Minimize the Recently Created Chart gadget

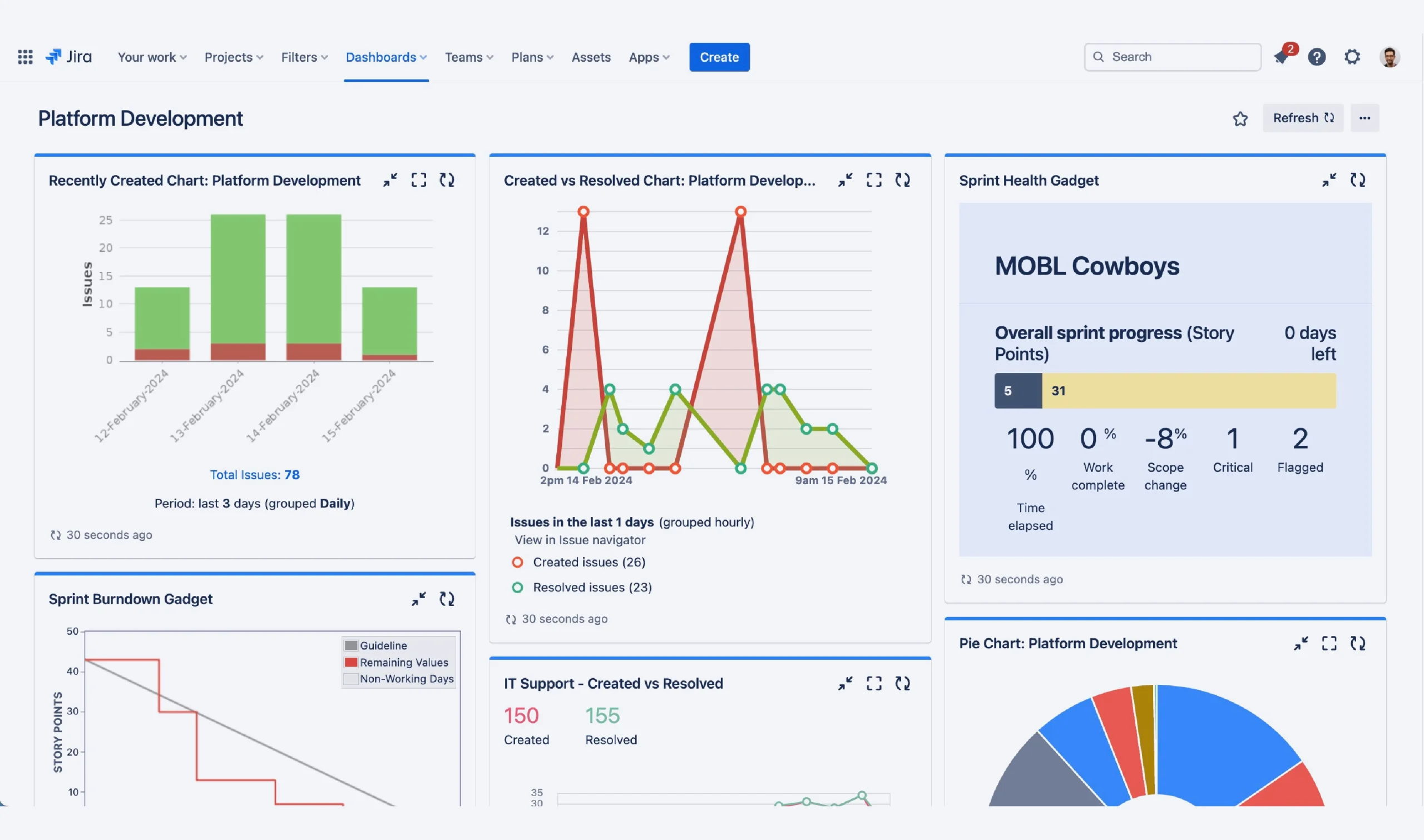390,180
